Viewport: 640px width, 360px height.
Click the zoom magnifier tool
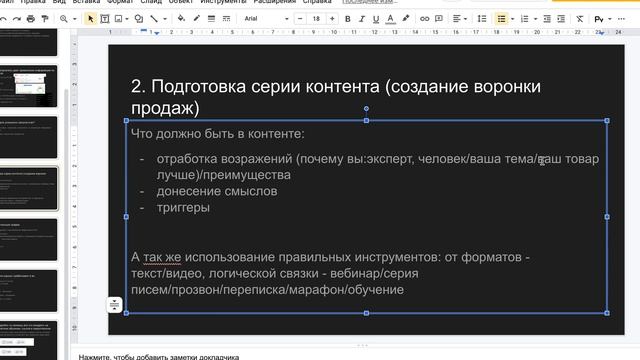pos(64,19)
